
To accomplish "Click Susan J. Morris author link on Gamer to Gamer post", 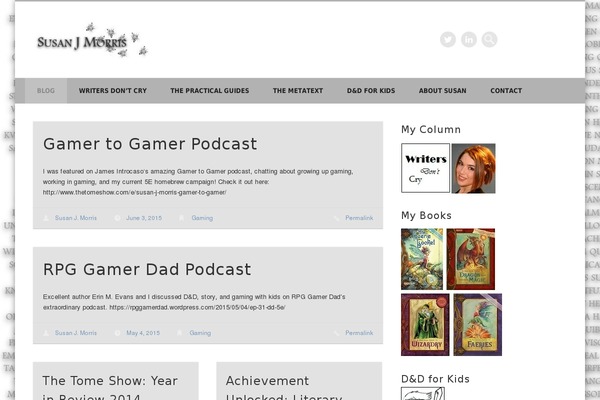I will (76, 218).
